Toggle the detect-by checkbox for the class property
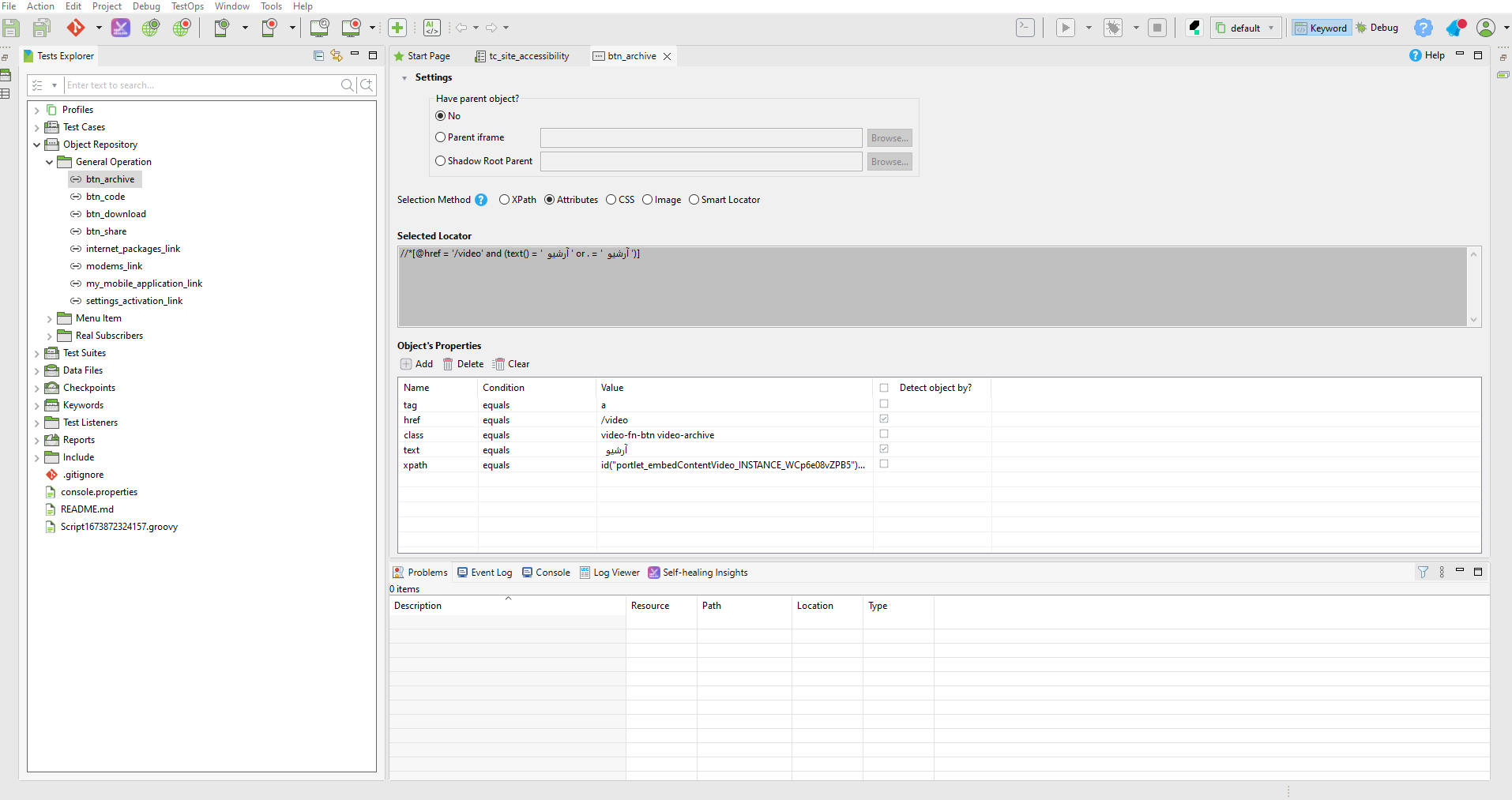Viewport: 1512px width, 800px height. click(884, 434)
